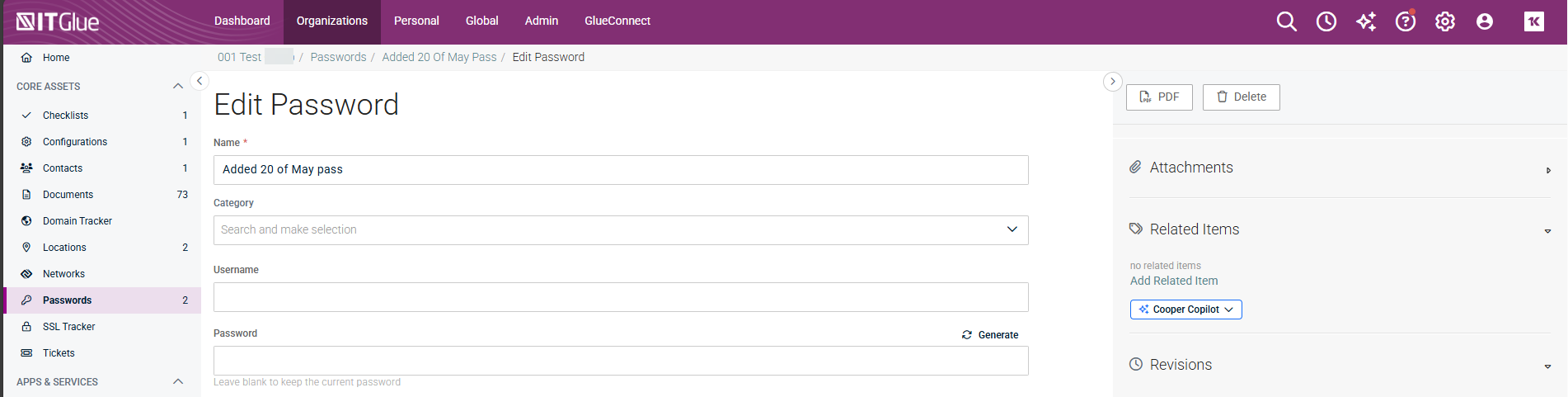This screenshot has height=397, width=1568.
Task: Click the search magnifier icon
Action: click(1286, 21)
